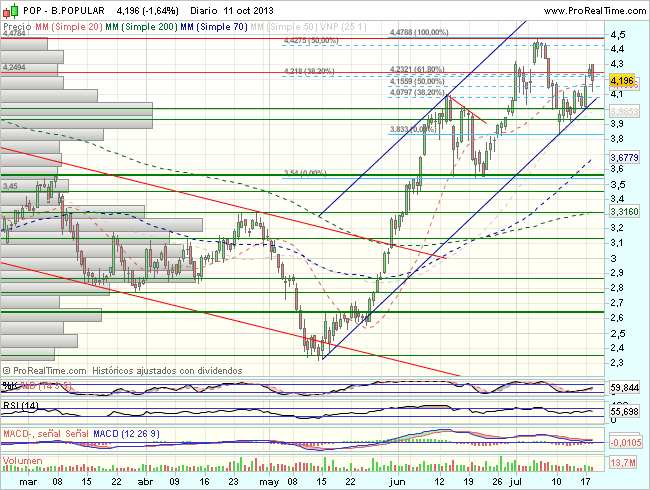Screen dimensions: 650x490
Task: Click the blue 3,6779 value tag
Action: click(624, 158)
